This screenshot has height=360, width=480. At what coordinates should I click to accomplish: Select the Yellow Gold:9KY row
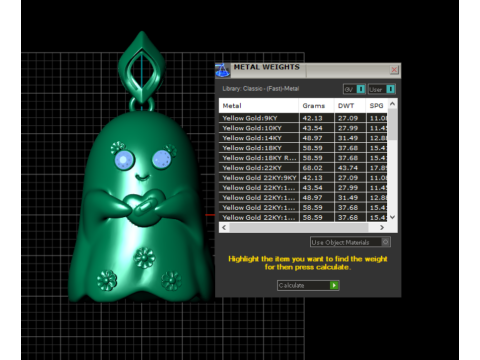(x=303, y=118)
